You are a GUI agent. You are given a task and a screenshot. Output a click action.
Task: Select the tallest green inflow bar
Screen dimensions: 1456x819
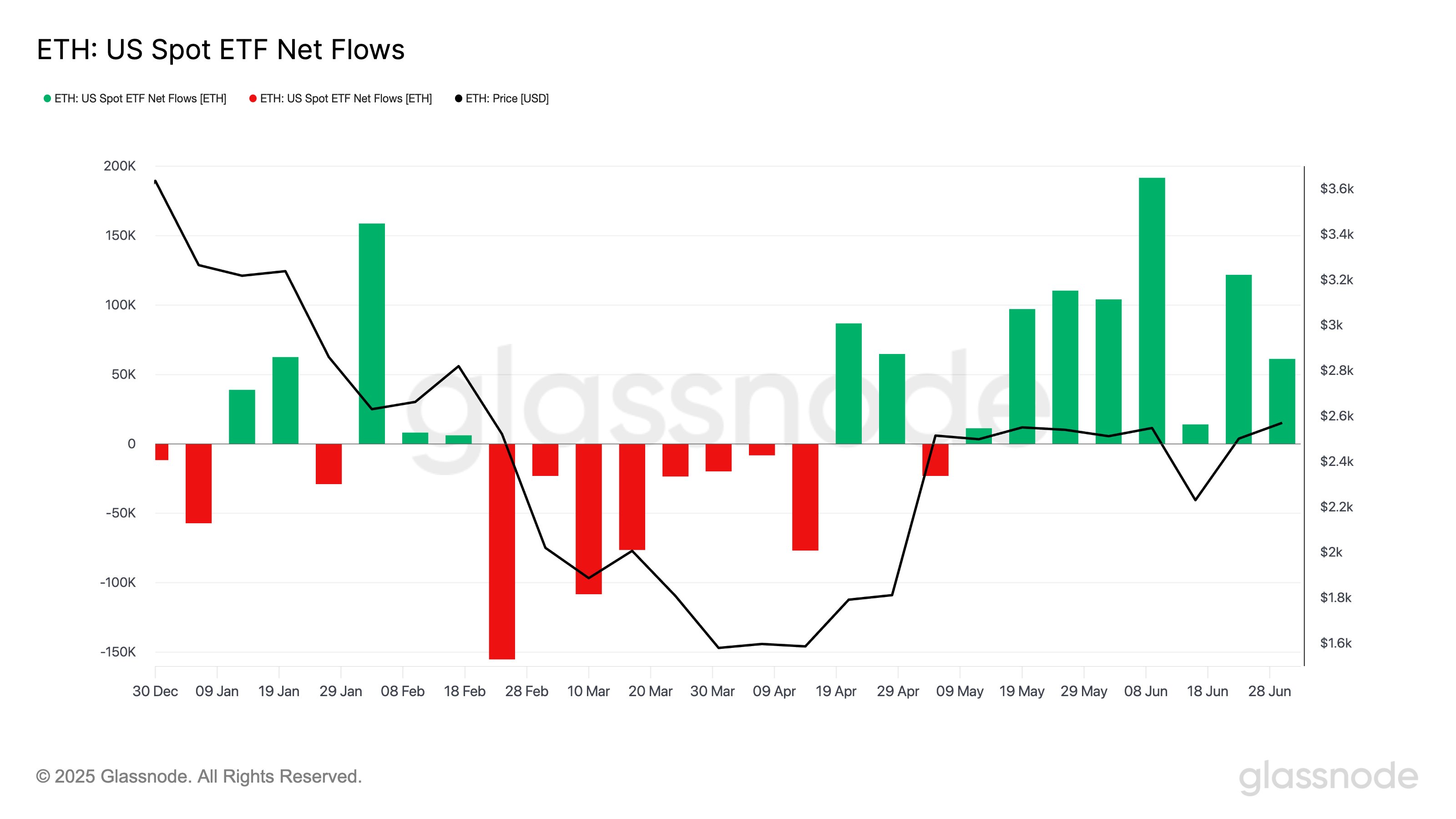pos(1151,311)
